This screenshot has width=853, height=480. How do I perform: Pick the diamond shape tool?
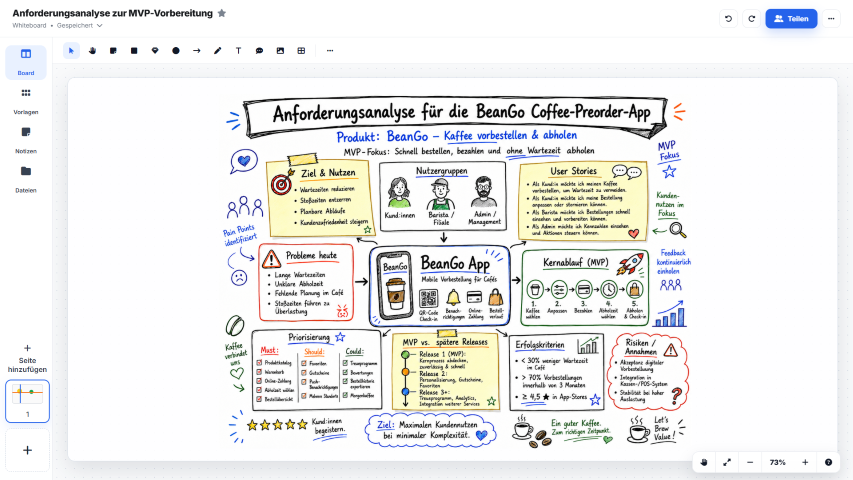[x=155, y=51]
